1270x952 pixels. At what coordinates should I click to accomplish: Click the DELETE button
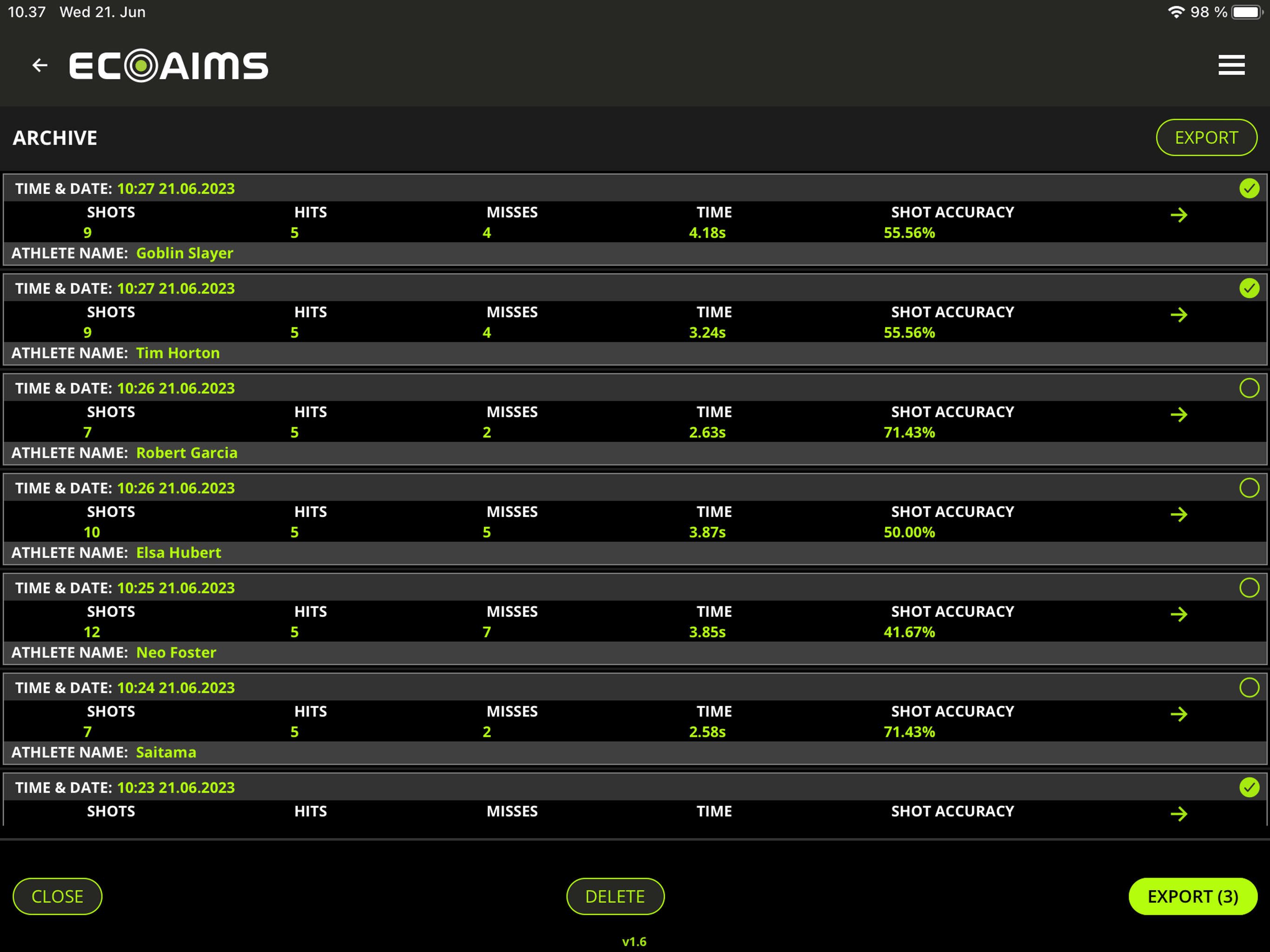click(x=615, y=896)
